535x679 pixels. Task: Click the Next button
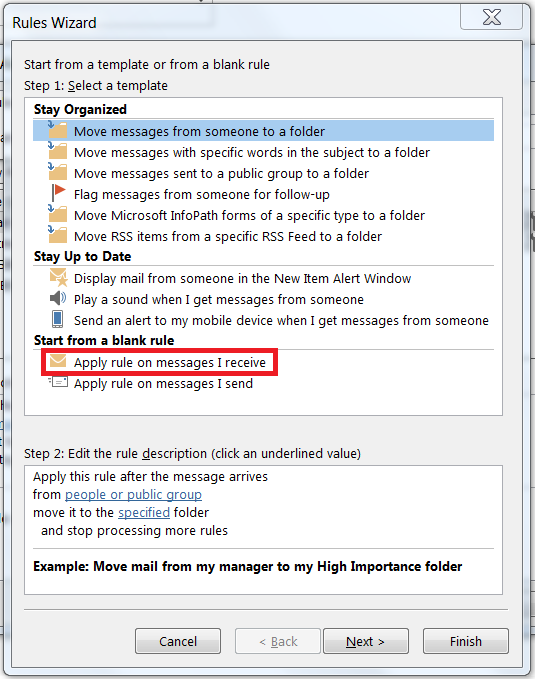(x=366, y=641)
